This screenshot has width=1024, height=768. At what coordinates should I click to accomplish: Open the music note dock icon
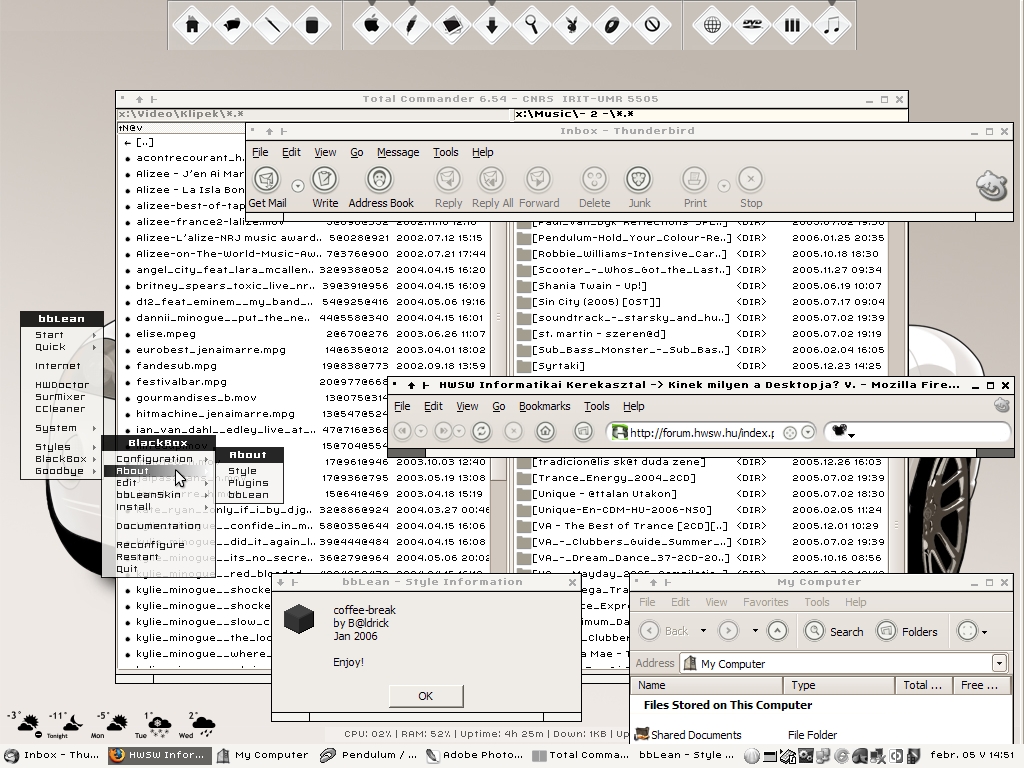(x=832, y=25)
